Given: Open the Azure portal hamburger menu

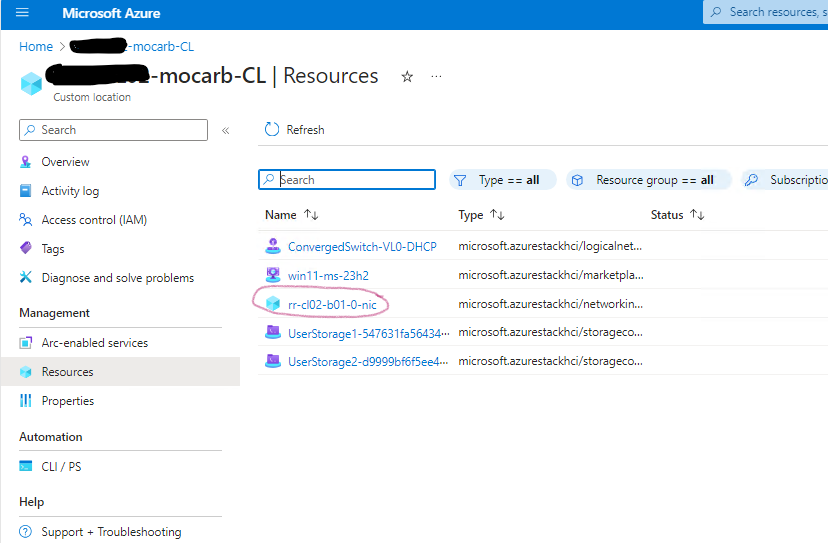Looking at the screenshot, I should coord(22,12).
